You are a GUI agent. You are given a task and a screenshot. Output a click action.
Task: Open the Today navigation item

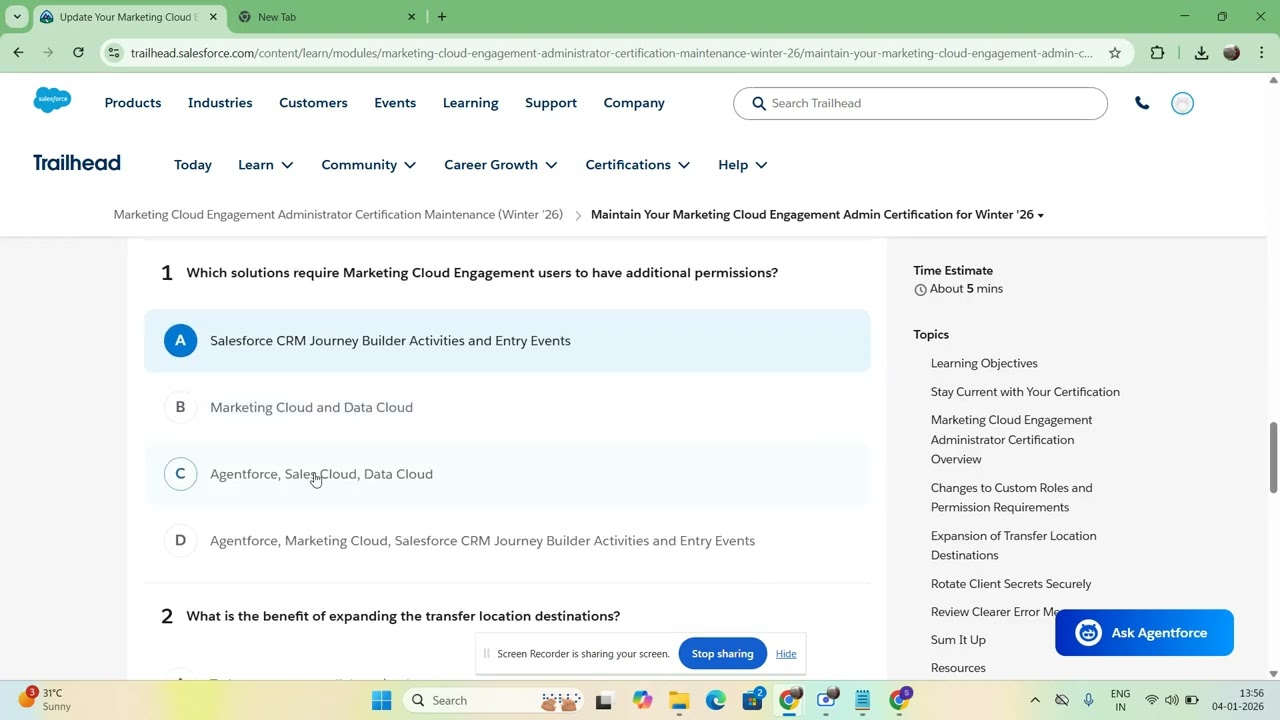[x=193, y=165]
